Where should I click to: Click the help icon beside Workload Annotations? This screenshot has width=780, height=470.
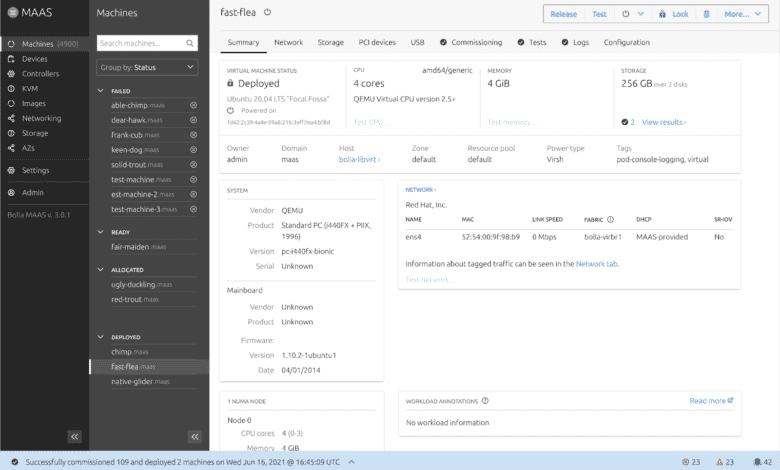pos(485,401)
